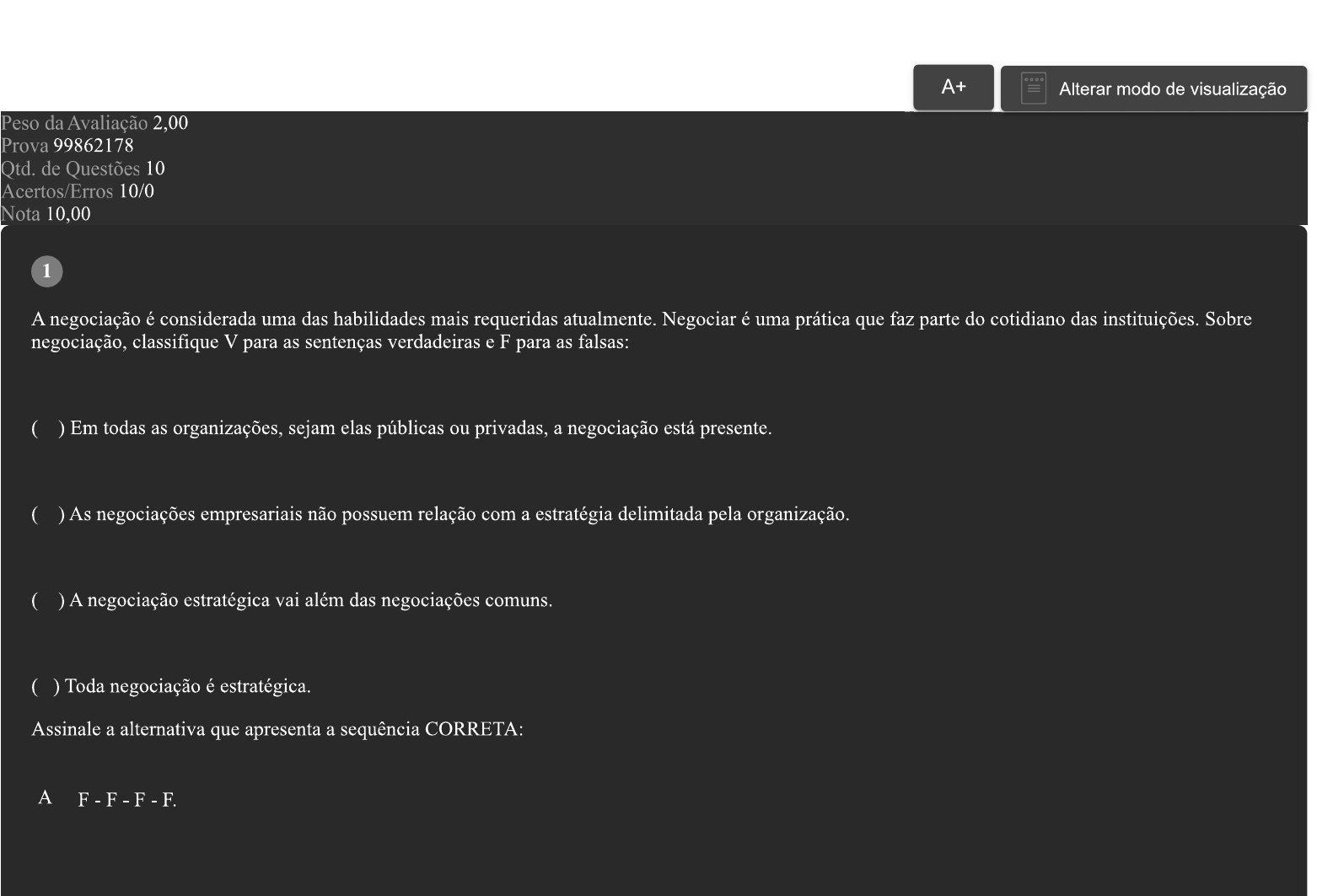Click the blank parentheses before 'Em todas as organizações'
Image resolution: width=1317 pixels, height=896 pixels.
pyautogui.click(x=47, y=428)
